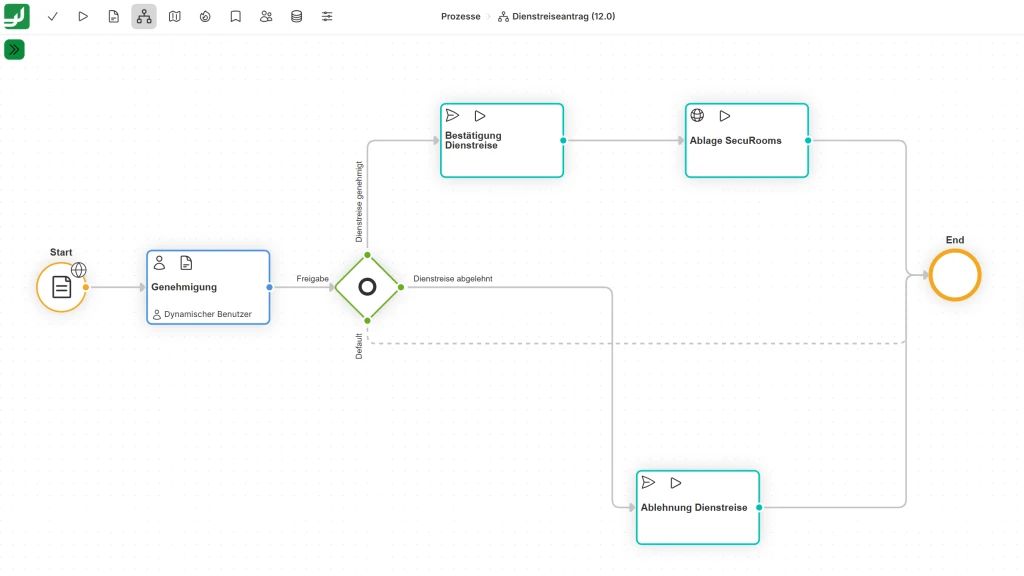This screenshot has height=576, width=1024.
Task: Click the checkmark validation icon in toolbar
Action: pyautogui.click(x=52, y=16)
